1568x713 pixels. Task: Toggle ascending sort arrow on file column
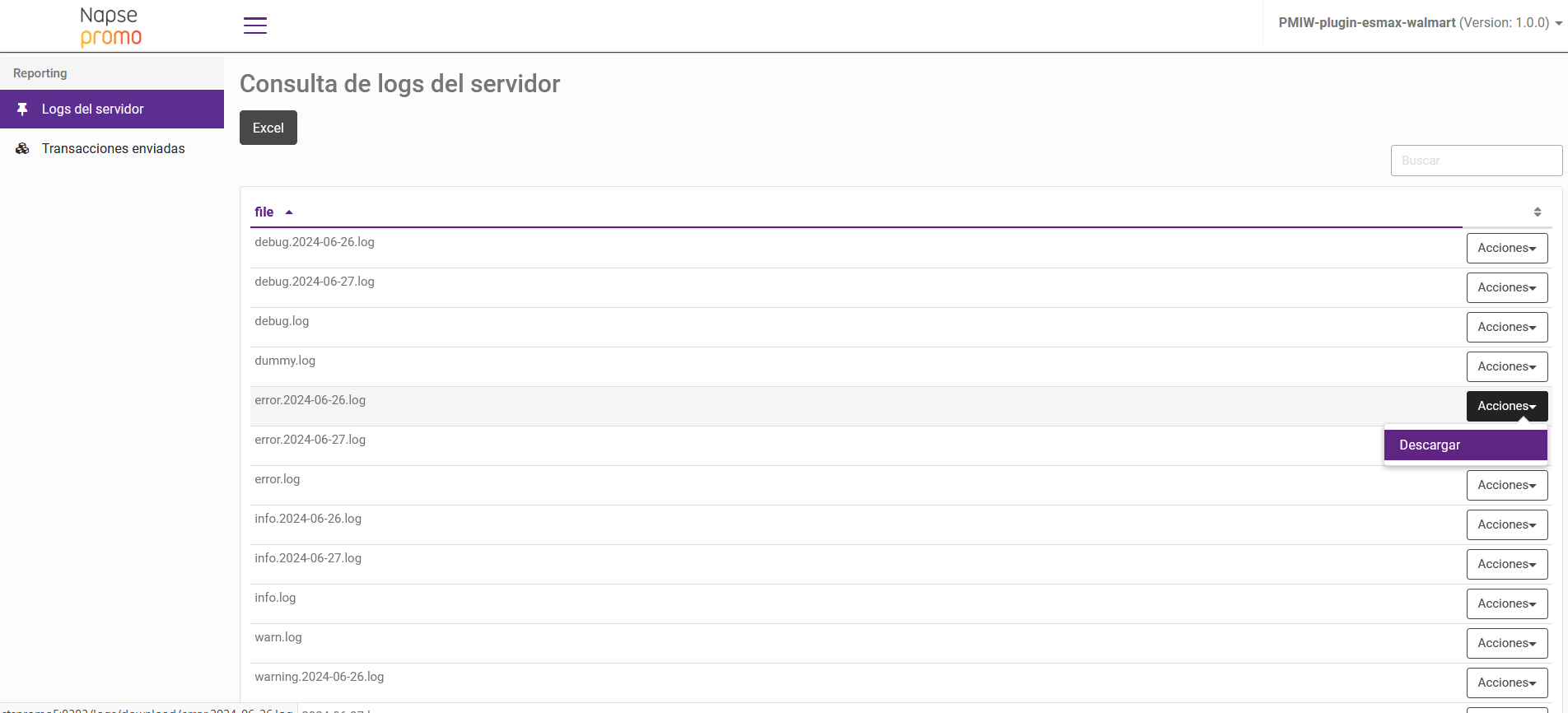(x=289, y=212)
